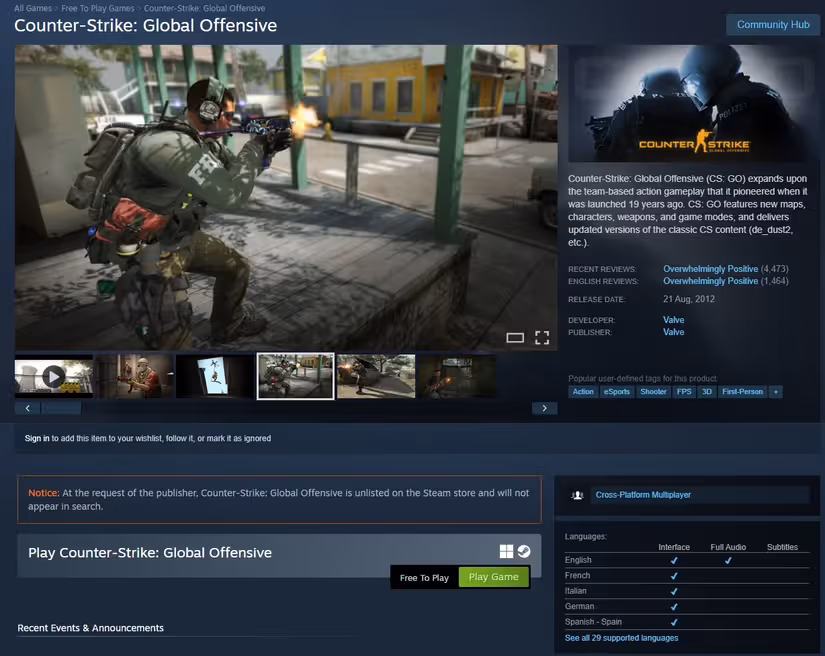Click the Counter-Strike header capsule image

(x=693, y=104)
